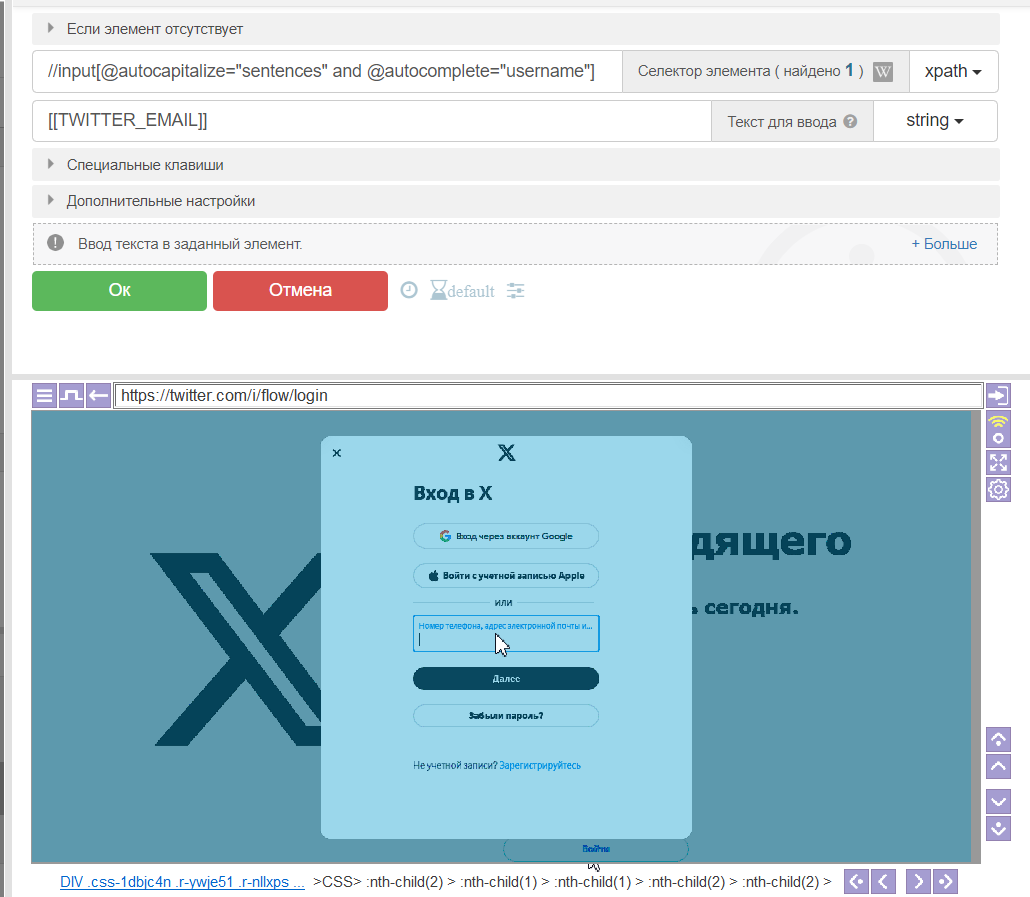This screenshot has width=1030, height=897.
Task: Open the xpath selector type dropdown
Action: click(953, 72)
